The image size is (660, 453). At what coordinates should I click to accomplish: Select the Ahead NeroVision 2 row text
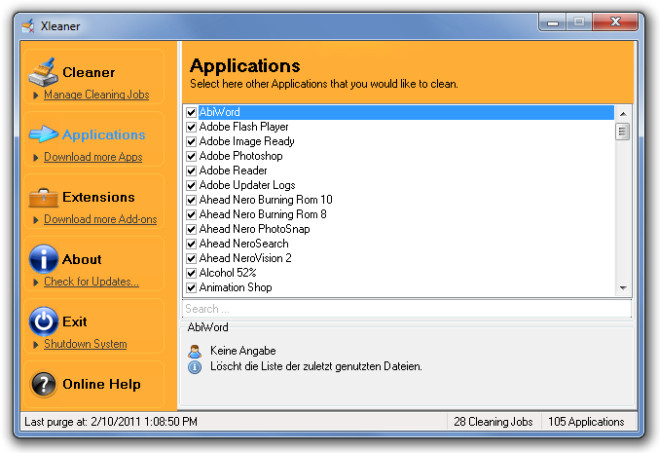click(x=245, y=258)
